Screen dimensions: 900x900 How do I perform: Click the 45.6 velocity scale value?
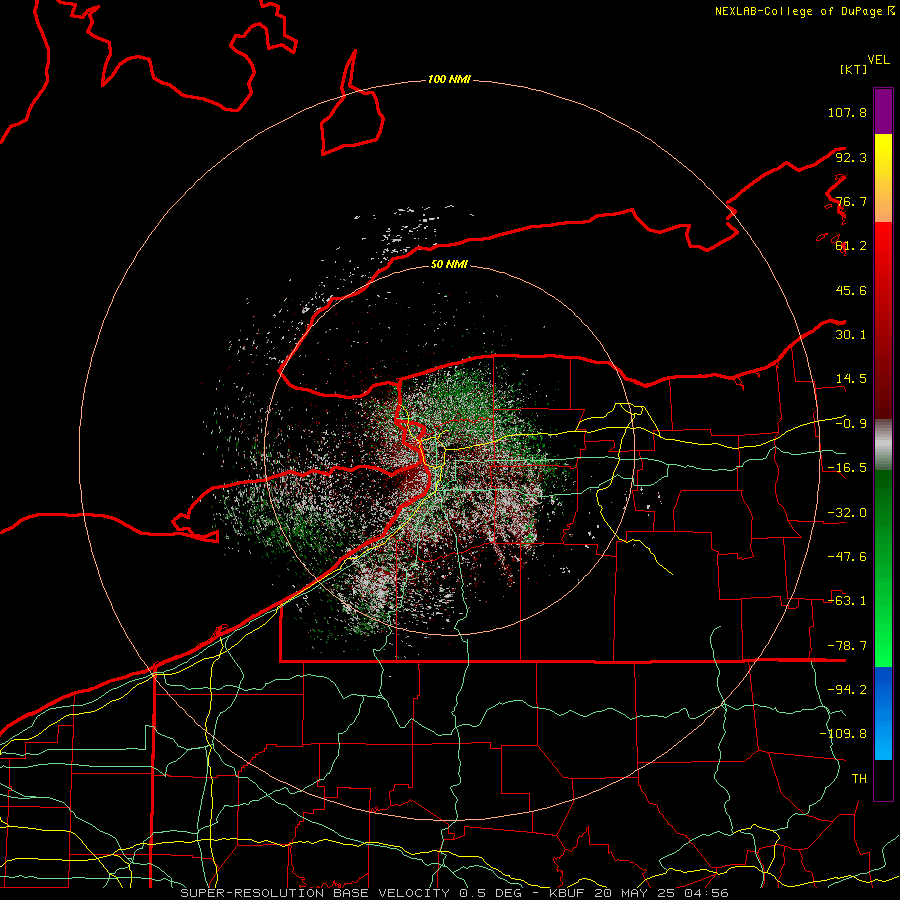[x=851, y=290]
